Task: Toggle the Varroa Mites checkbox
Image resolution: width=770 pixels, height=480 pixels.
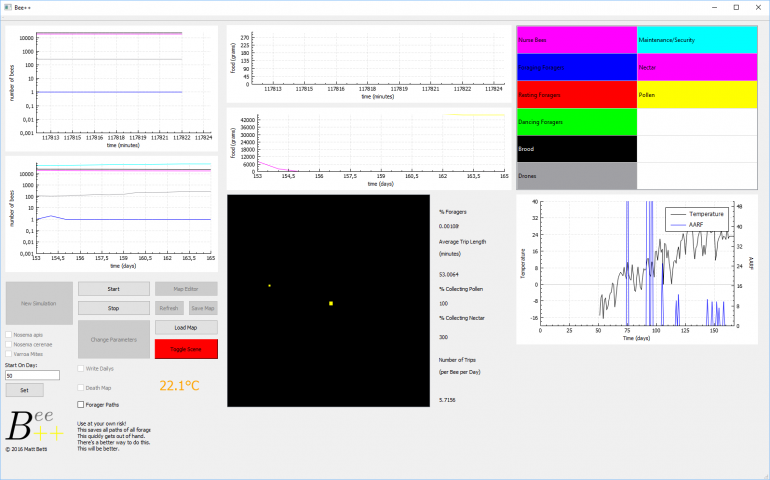Action: click(x=10, y=354)
